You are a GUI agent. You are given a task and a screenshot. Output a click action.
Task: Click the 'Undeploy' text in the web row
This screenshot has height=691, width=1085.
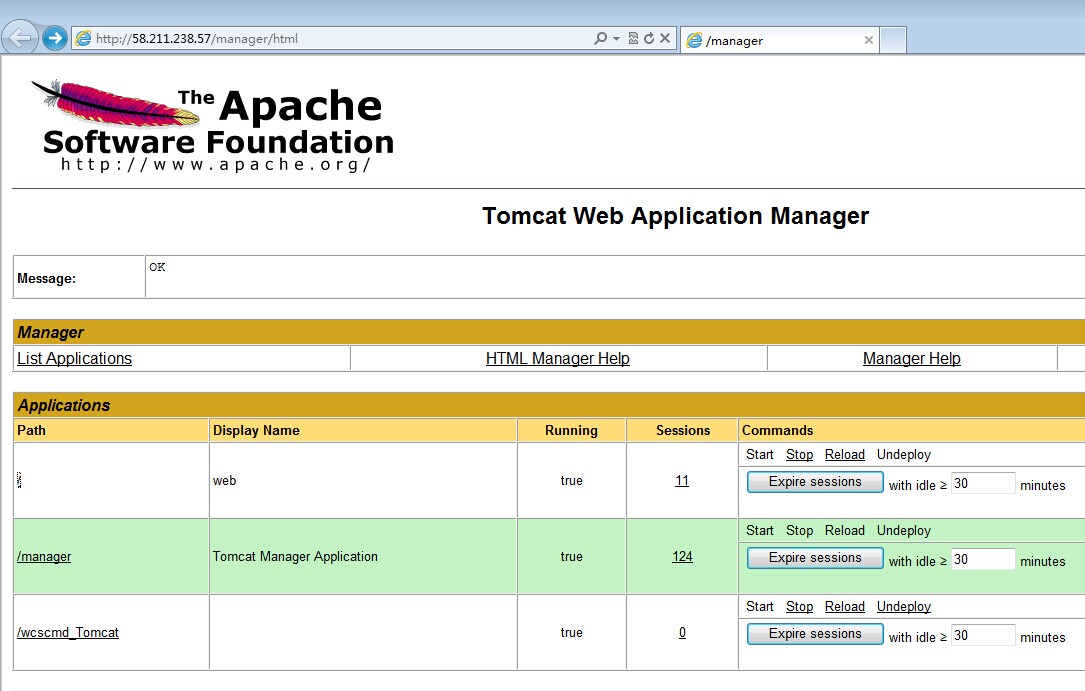point(904,454)
